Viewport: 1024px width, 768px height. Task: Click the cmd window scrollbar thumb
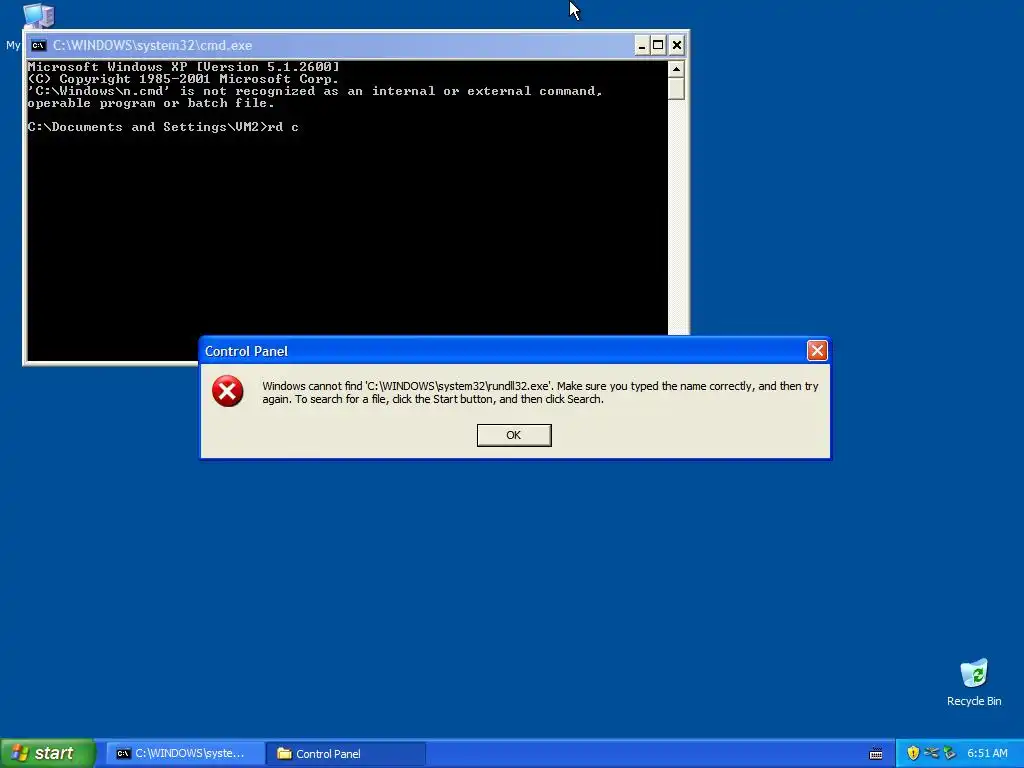click(x=676, y=88)
